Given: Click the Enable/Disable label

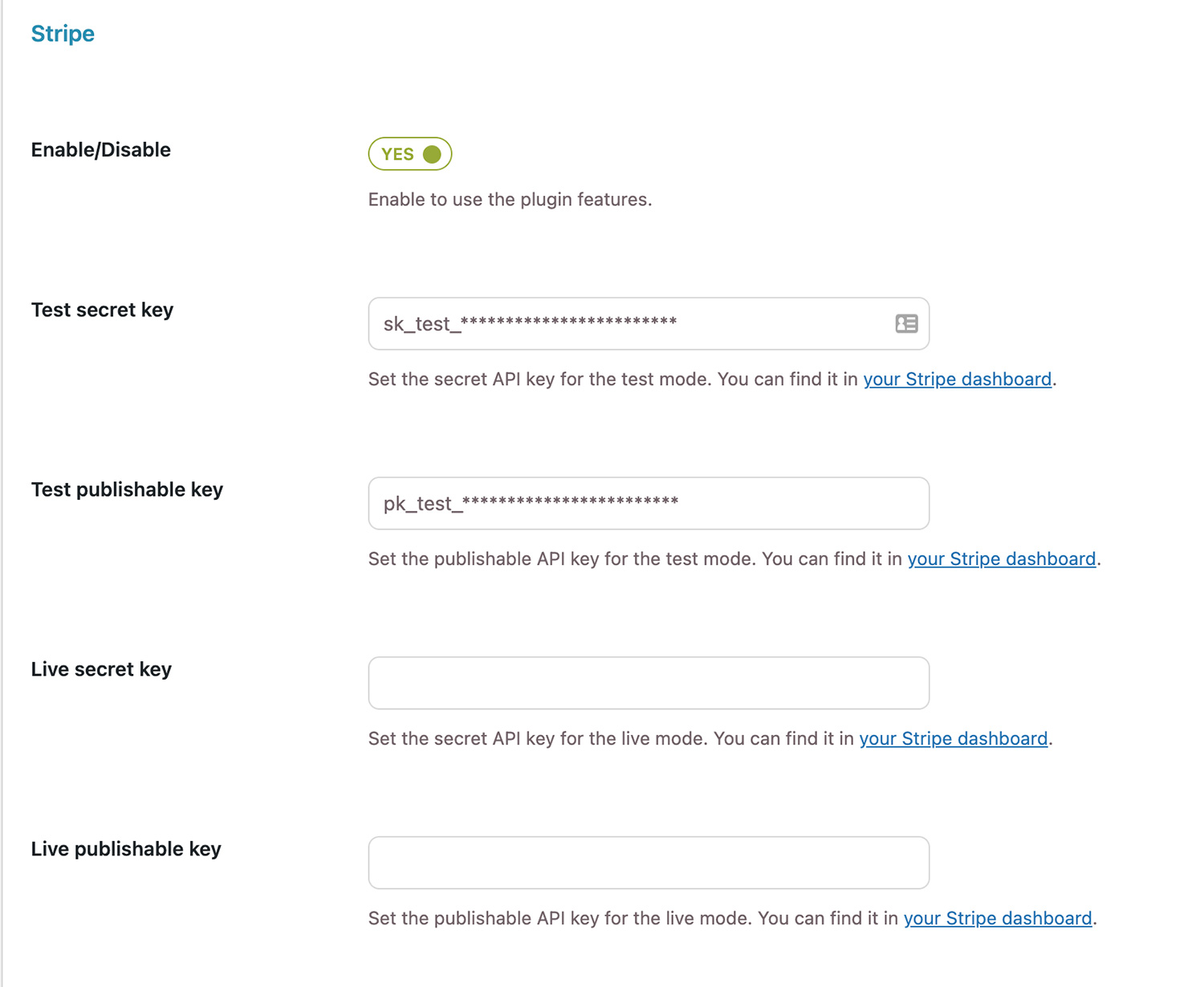Looking at the screenshot, I should (100, 150).
